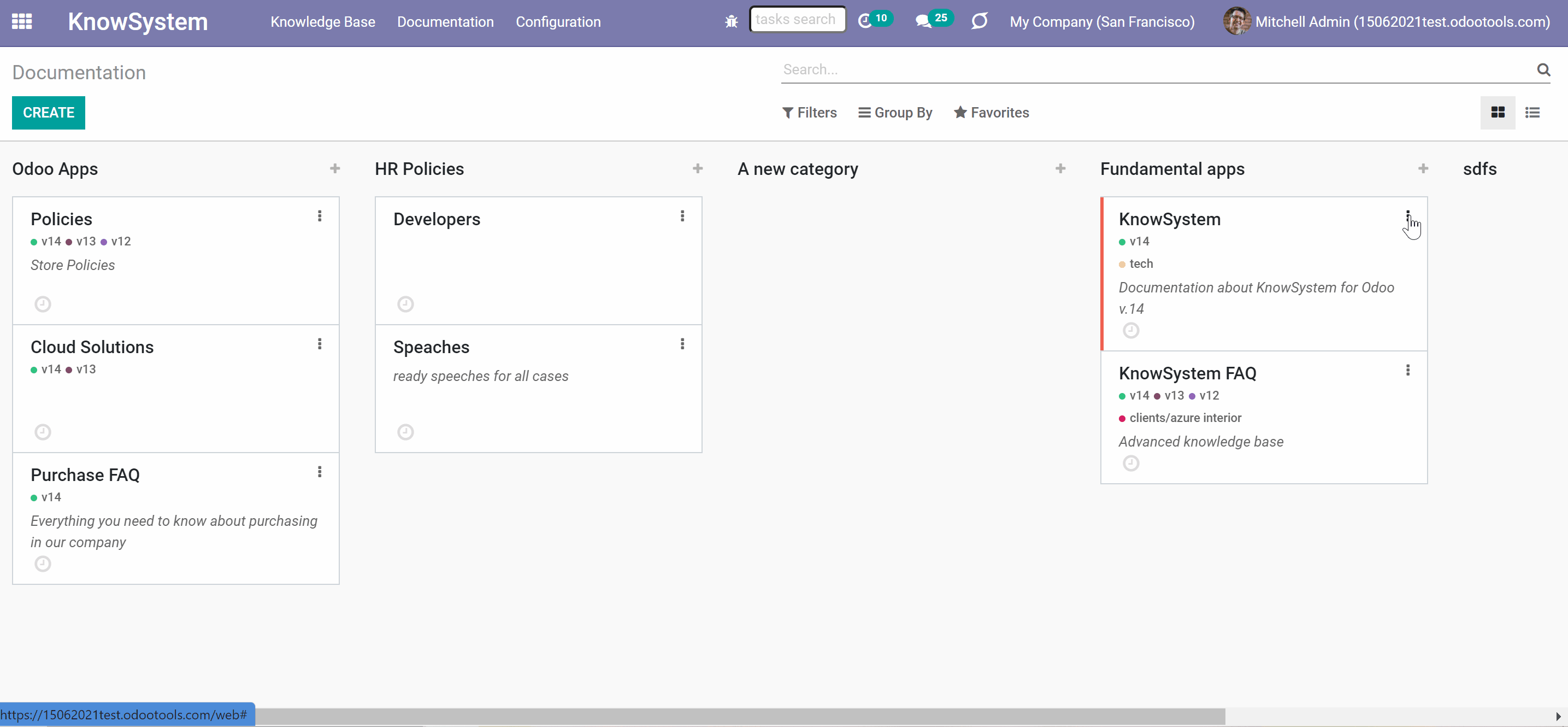The image size is (1568, 727).
Task: Open the Policies card options menu
Action: click(320, 216)
